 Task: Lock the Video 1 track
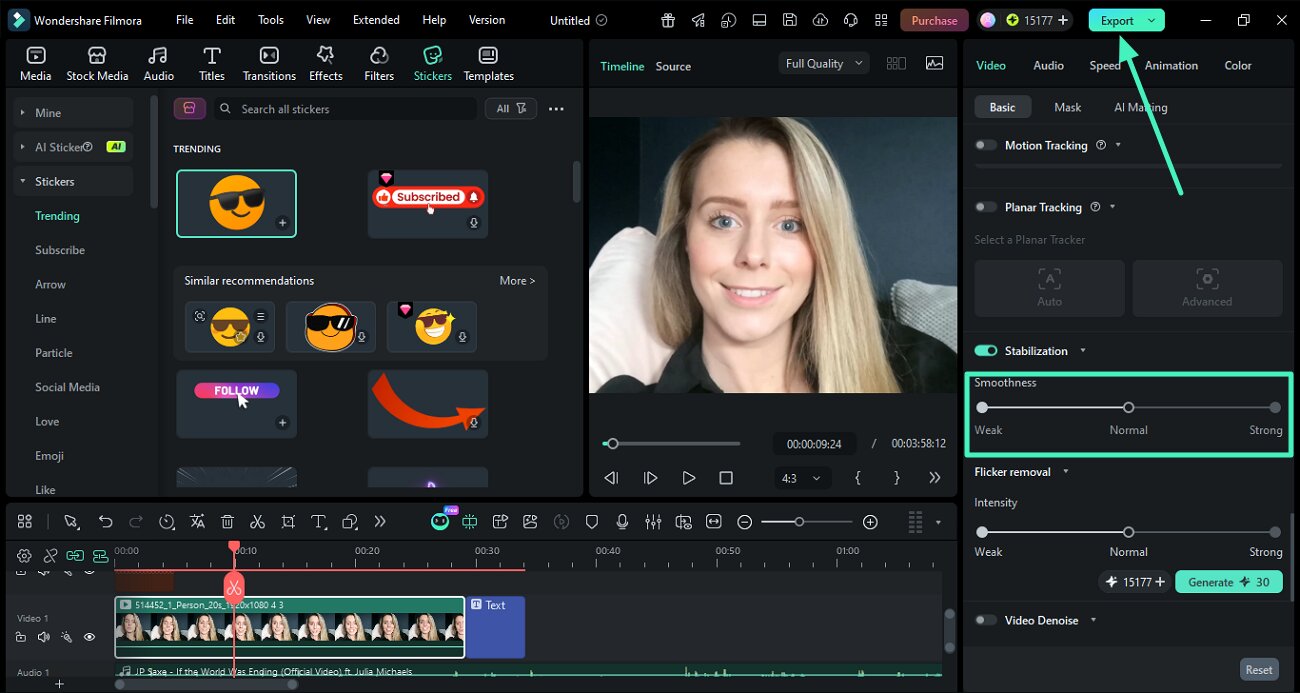pyautogui.click(x=21, y=637)
